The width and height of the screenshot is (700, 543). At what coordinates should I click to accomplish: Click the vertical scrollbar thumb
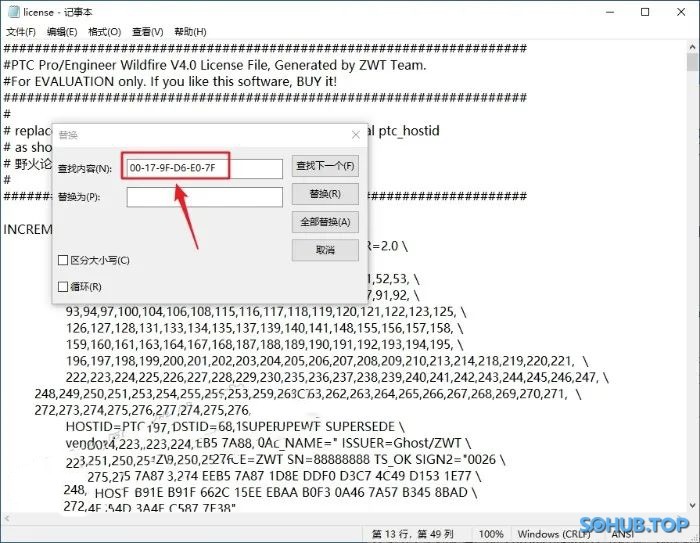692,61
